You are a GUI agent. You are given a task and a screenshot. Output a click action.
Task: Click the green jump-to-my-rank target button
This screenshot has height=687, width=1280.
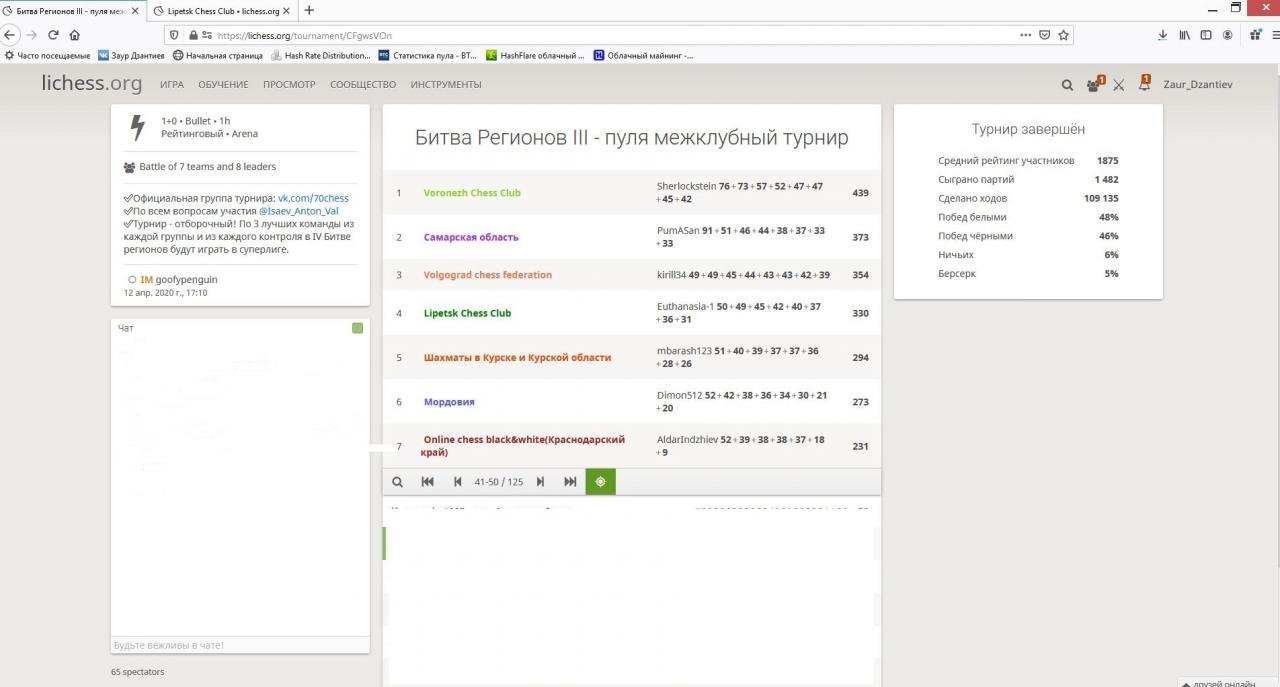pos(600,482)
